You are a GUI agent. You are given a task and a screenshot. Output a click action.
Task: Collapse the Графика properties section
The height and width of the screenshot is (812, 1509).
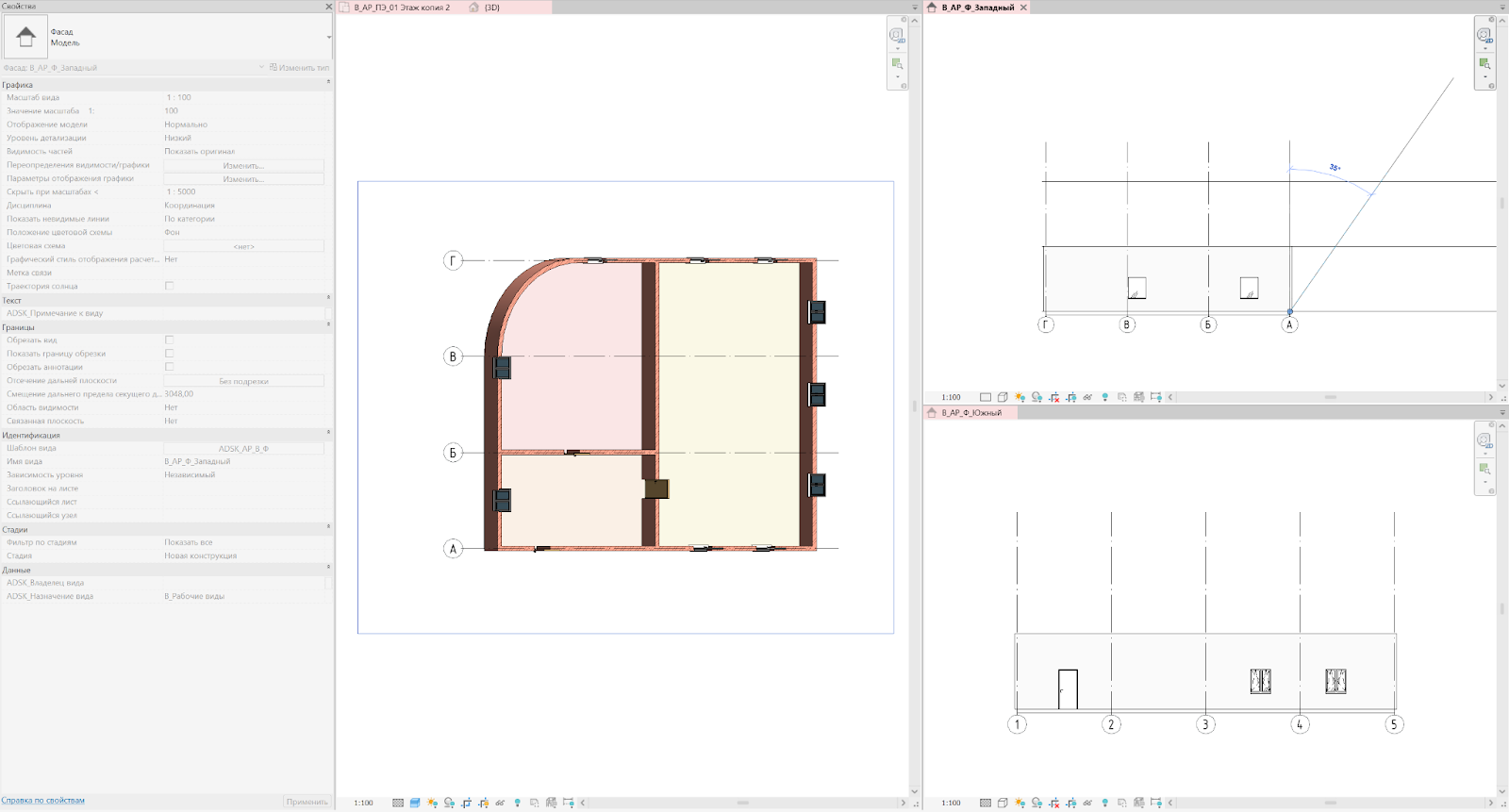[328, 82]
